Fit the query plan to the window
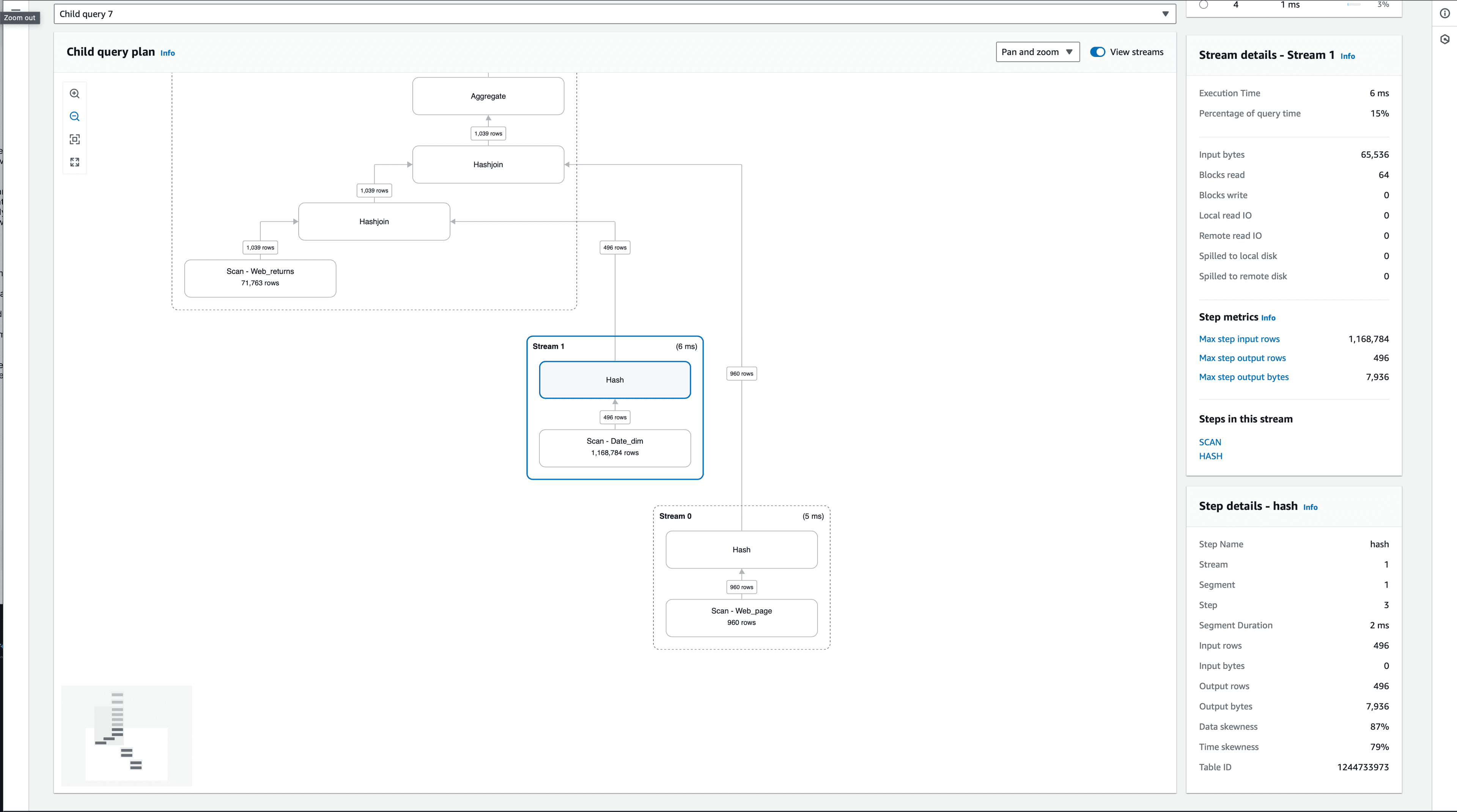1457x812 pixels. point(75,139)
